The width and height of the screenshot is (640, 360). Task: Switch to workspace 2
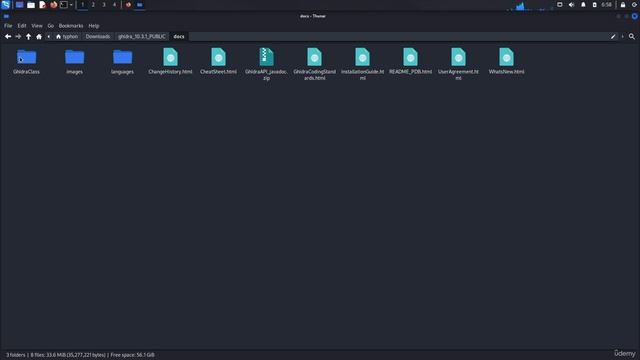(x=93, y=5)
